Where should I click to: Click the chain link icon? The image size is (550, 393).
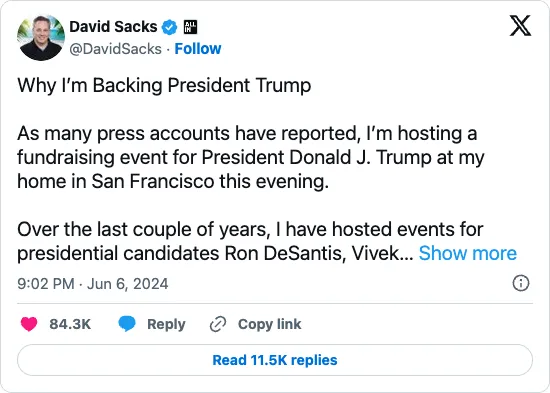[x=218, y=324]
